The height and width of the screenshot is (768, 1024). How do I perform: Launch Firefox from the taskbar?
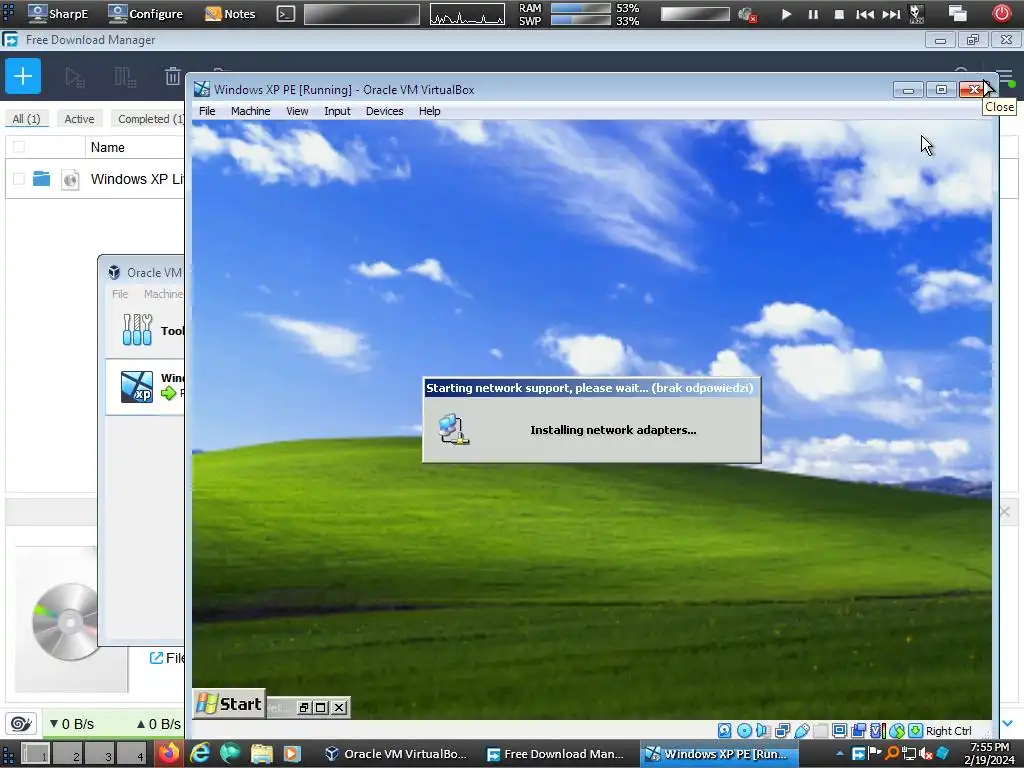click(x=168, y=753)
